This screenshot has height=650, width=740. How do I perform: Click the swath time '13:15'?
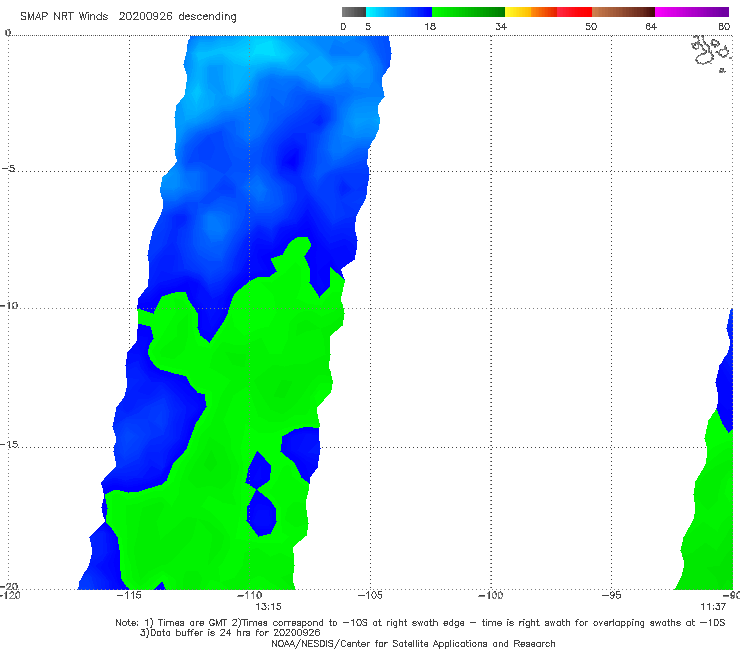(x=268, y=607)
